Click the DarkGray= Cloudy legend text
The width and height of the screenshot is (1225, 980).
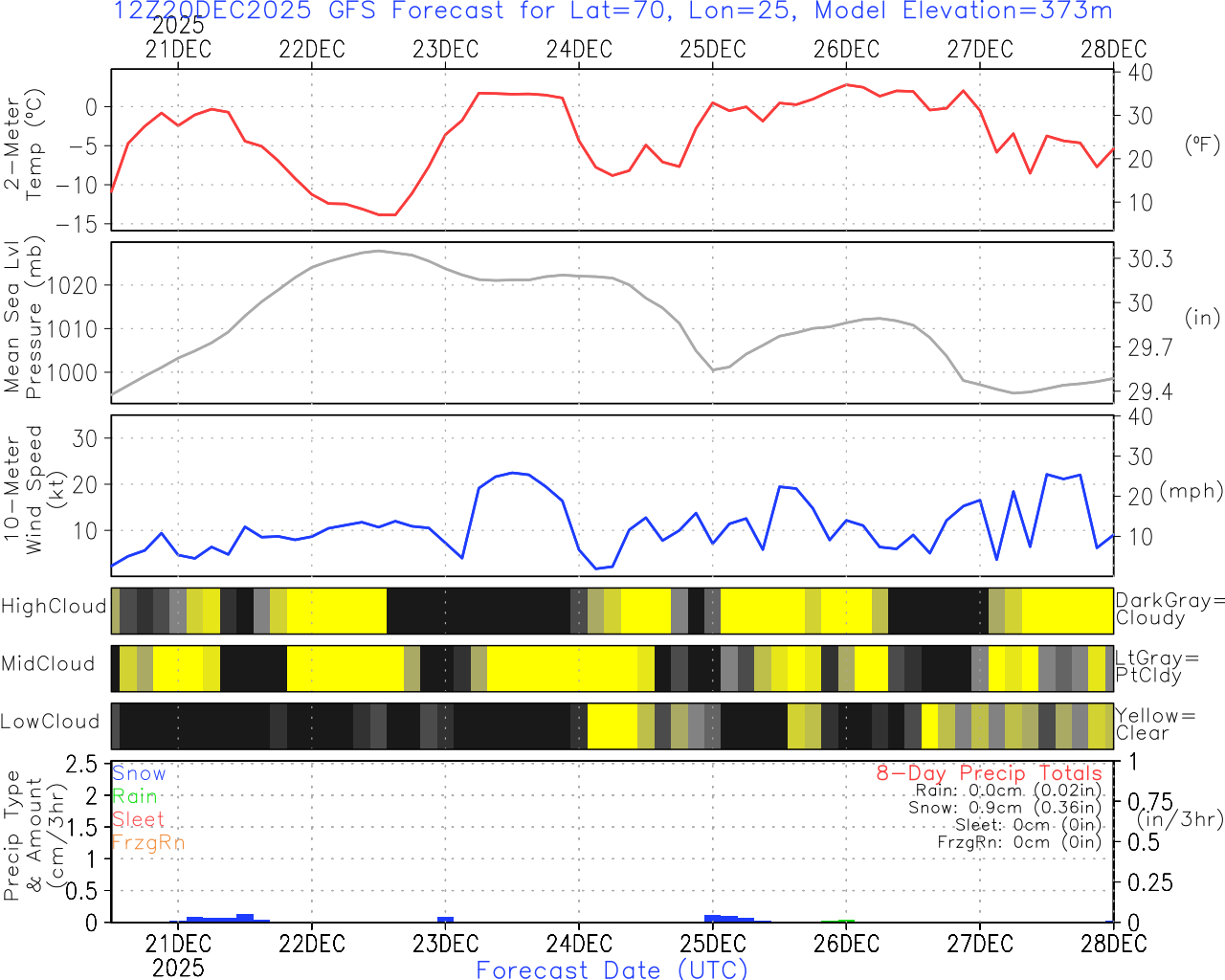[1169, 610]
